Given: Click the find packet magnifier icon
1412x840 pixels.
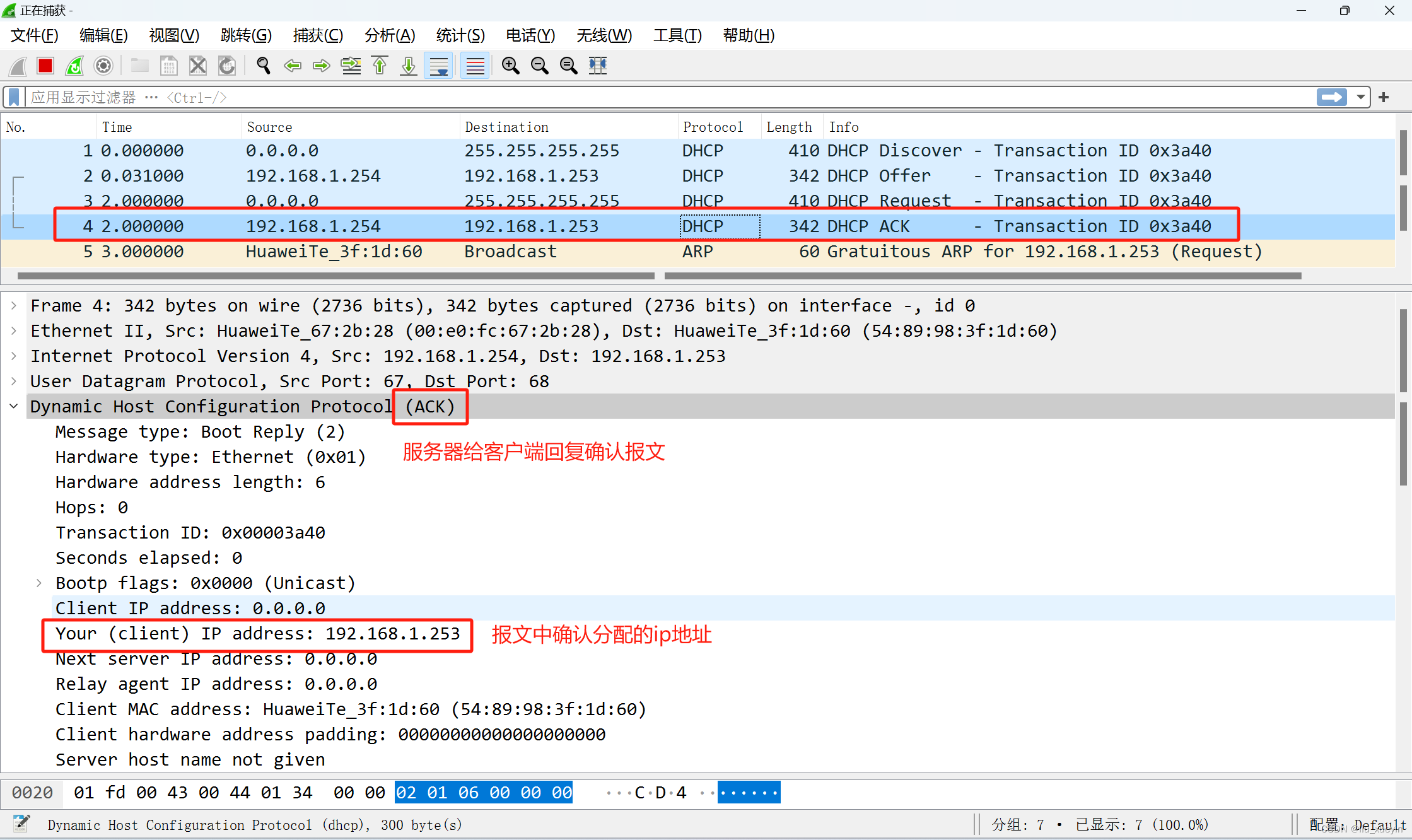Looking at the screenshot, I should (x=264, y=66).
